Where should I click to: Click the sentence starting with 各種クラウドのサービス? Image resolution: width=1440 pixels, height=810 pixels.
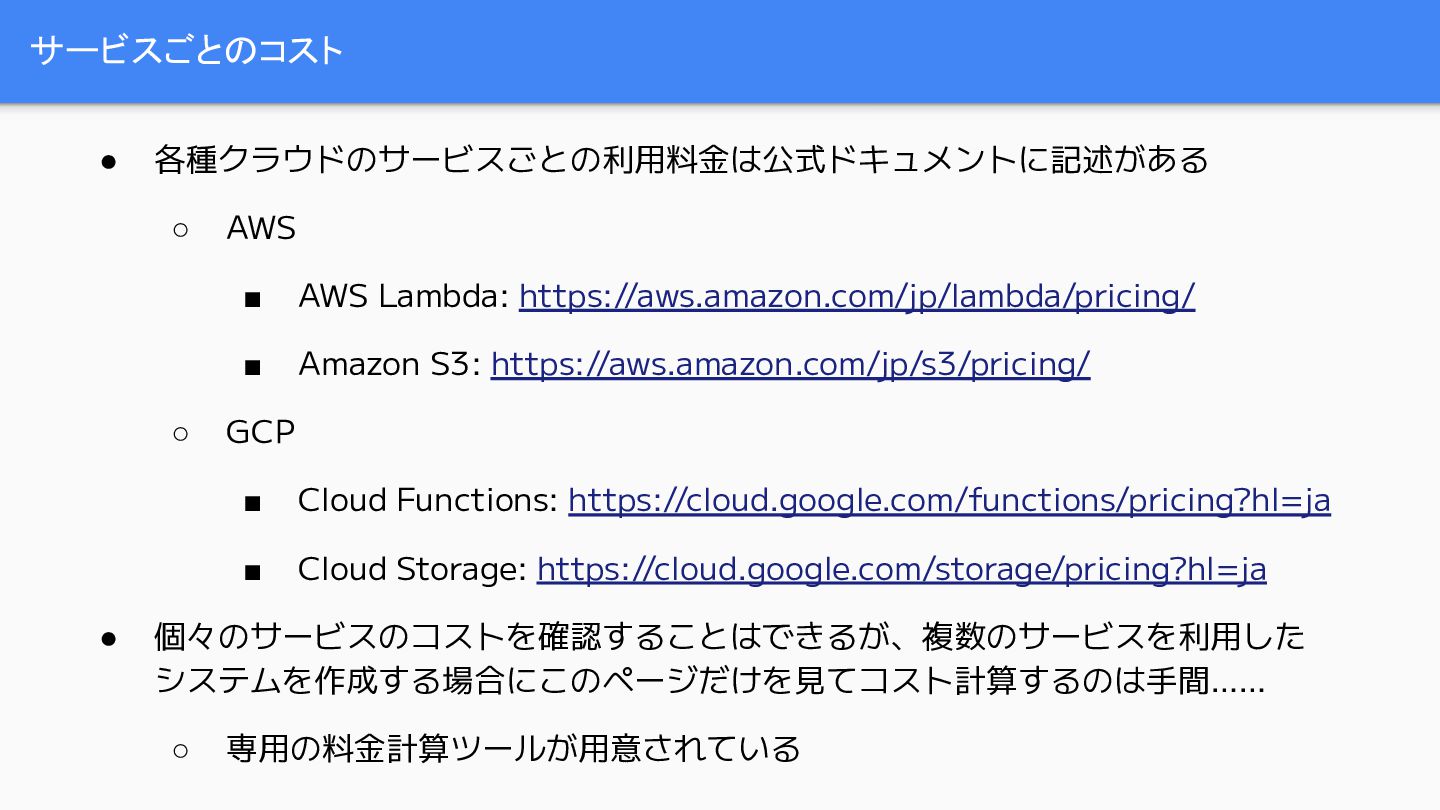681,160
